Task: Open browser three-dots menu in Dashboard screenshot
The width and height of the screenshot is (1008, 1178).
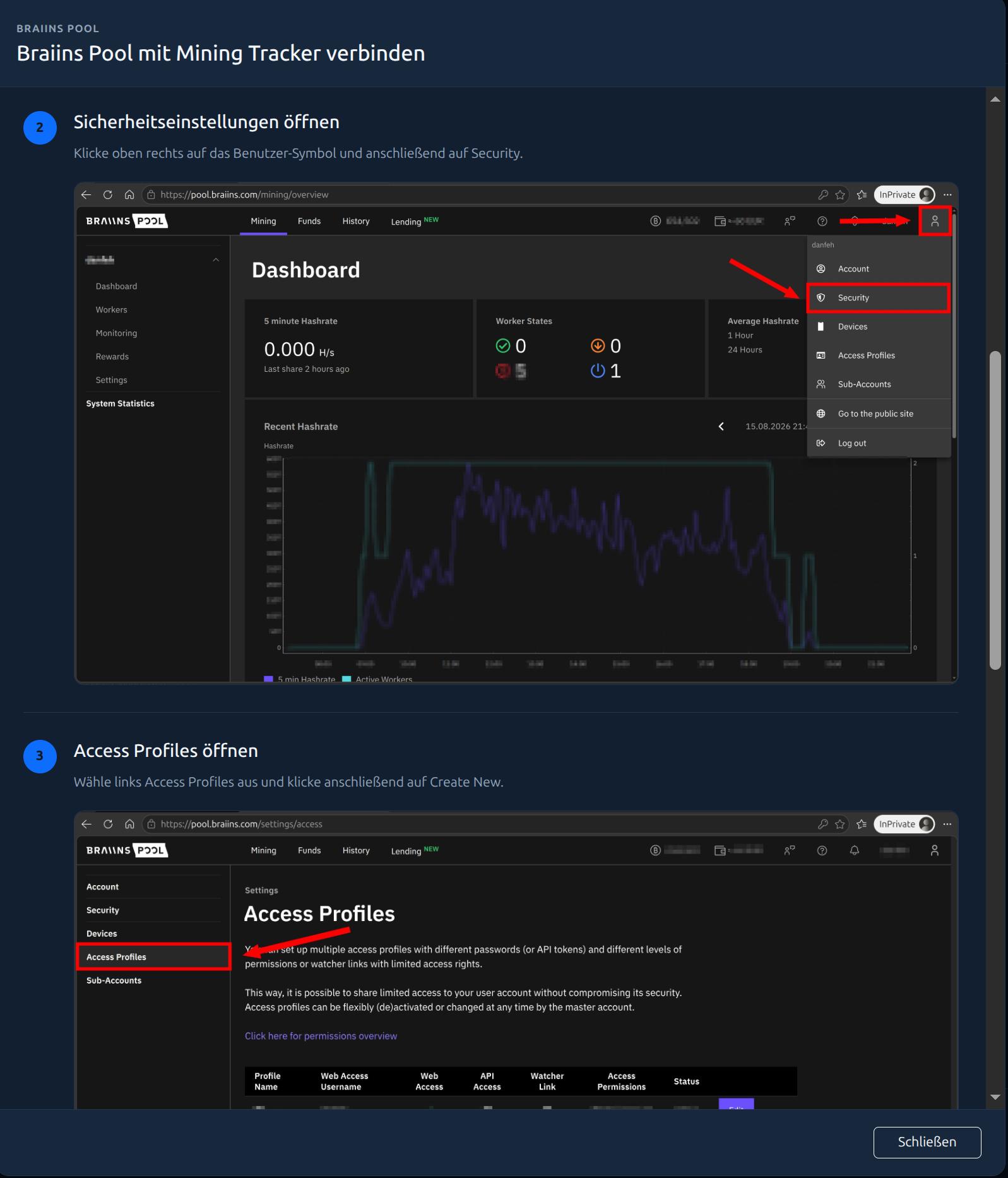Action: (x=947, y=194)
